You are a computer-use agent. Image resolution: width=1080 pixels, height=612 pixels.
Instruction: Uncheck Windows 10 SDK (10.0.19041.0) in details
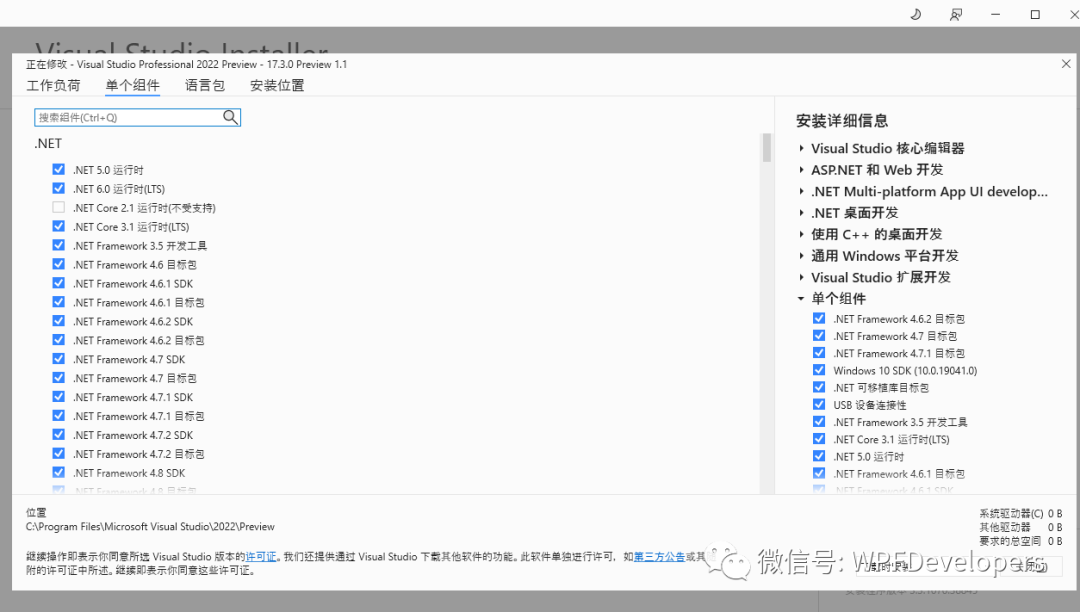819,370
